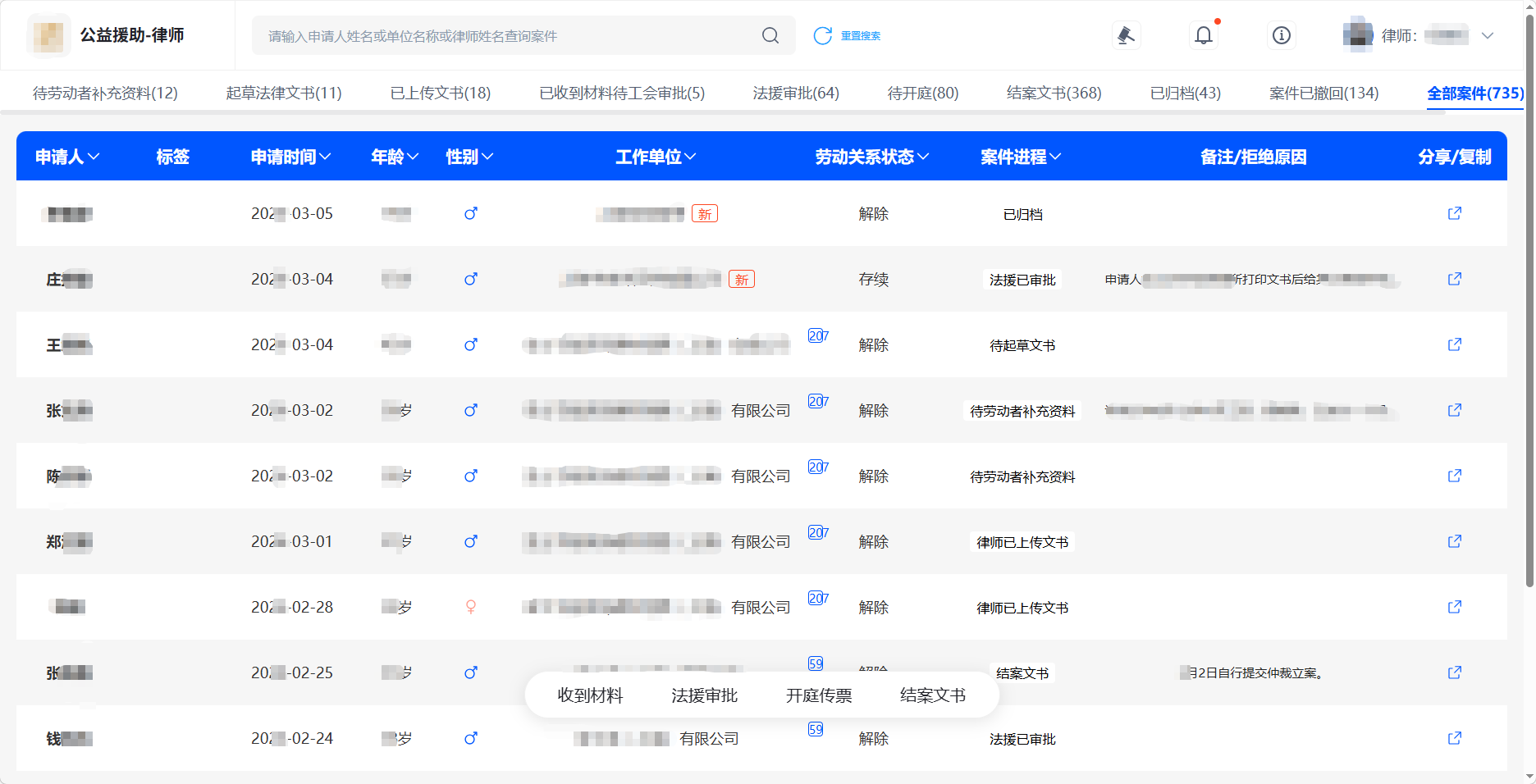Click the reset search refresh icon
Screen dimensions: 1536x784
pos(822,35)
